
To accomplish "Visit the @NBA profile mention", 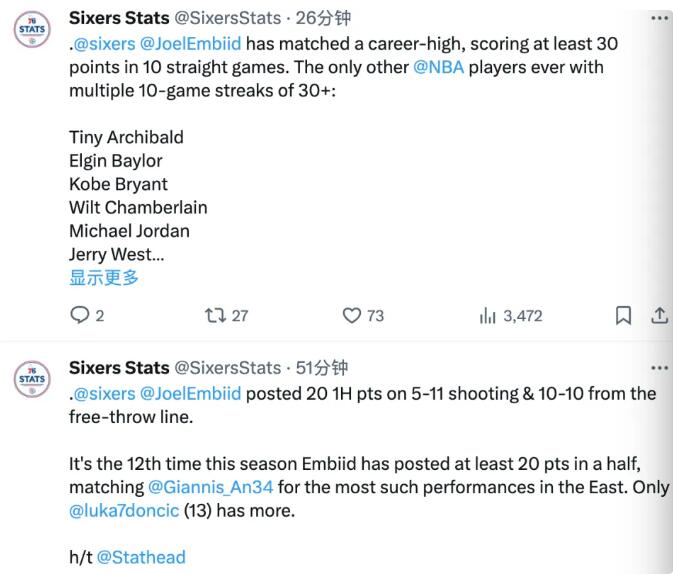I will [x=430, y=67].
